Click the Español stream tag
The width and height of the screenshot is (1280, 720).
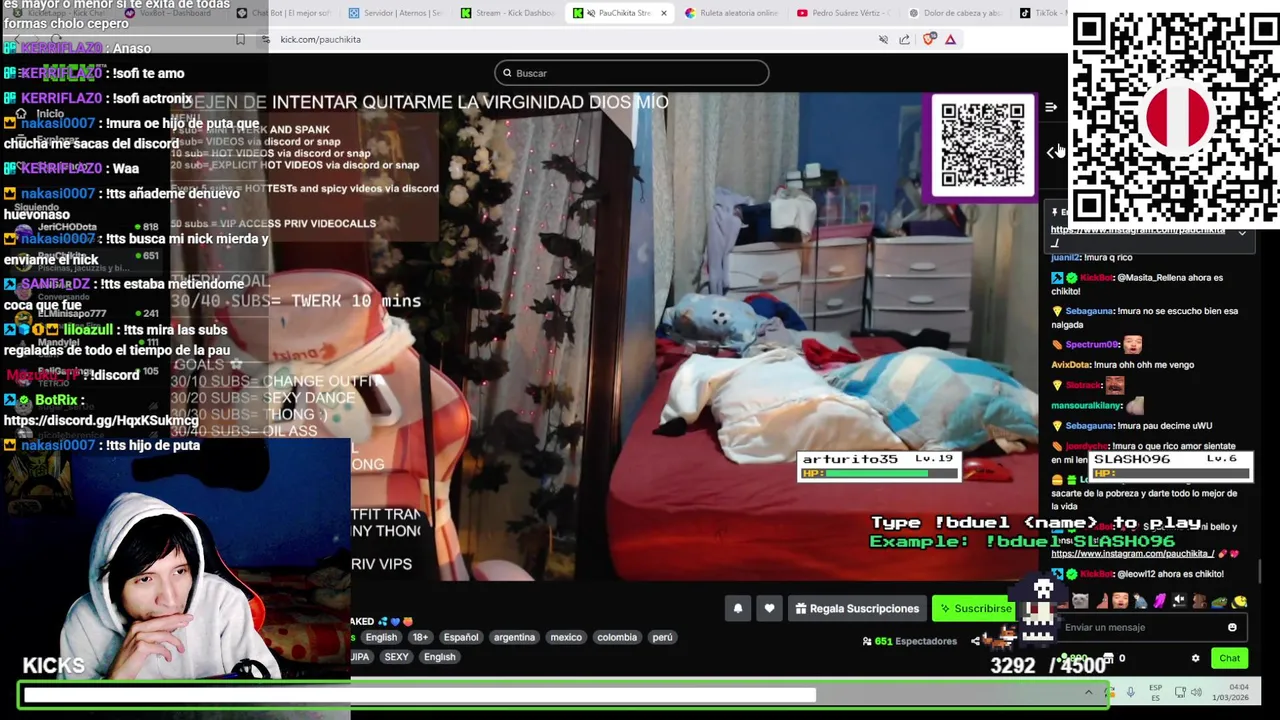461,637
